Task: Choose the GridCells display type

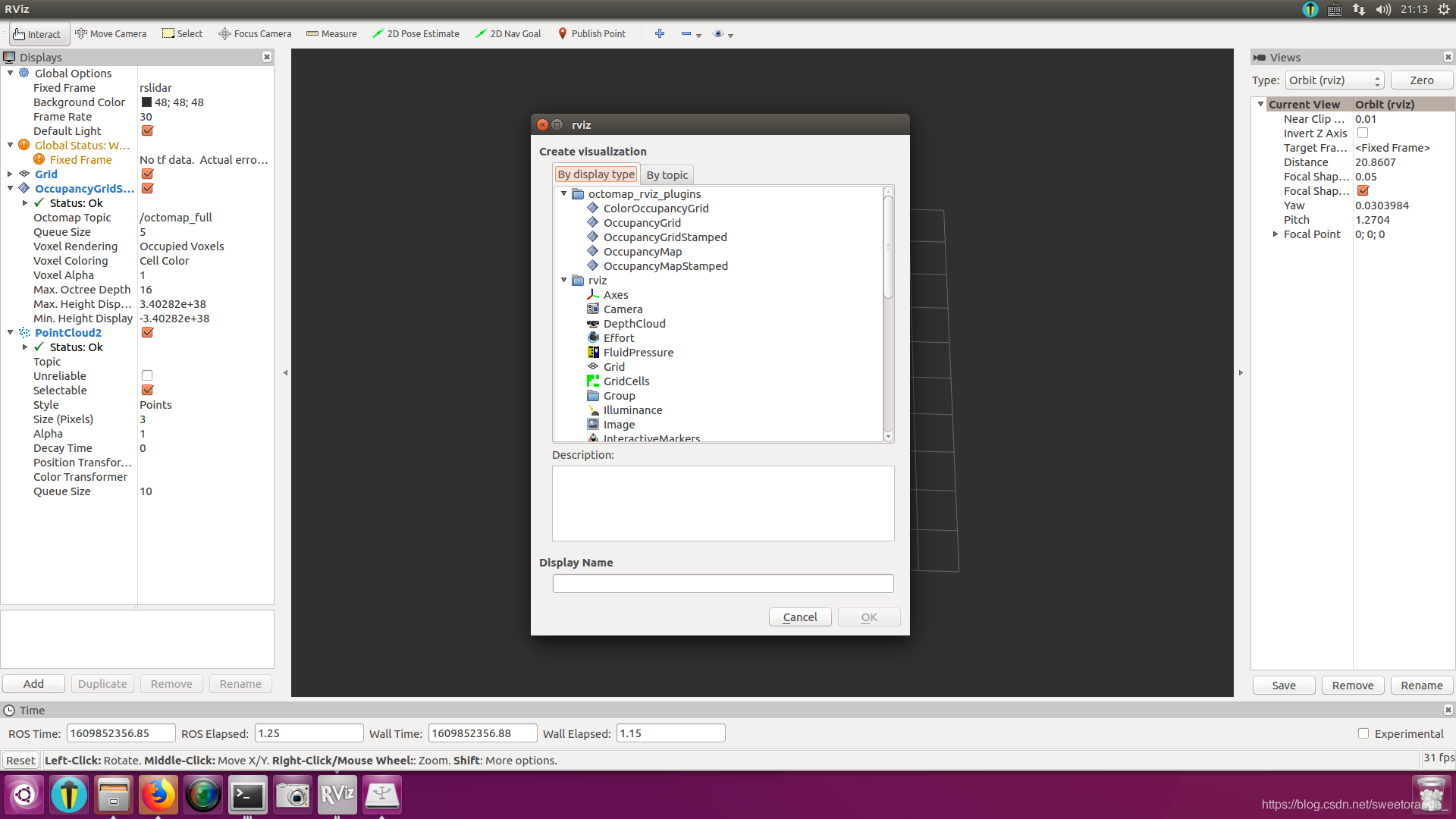Action: (626, 381)
